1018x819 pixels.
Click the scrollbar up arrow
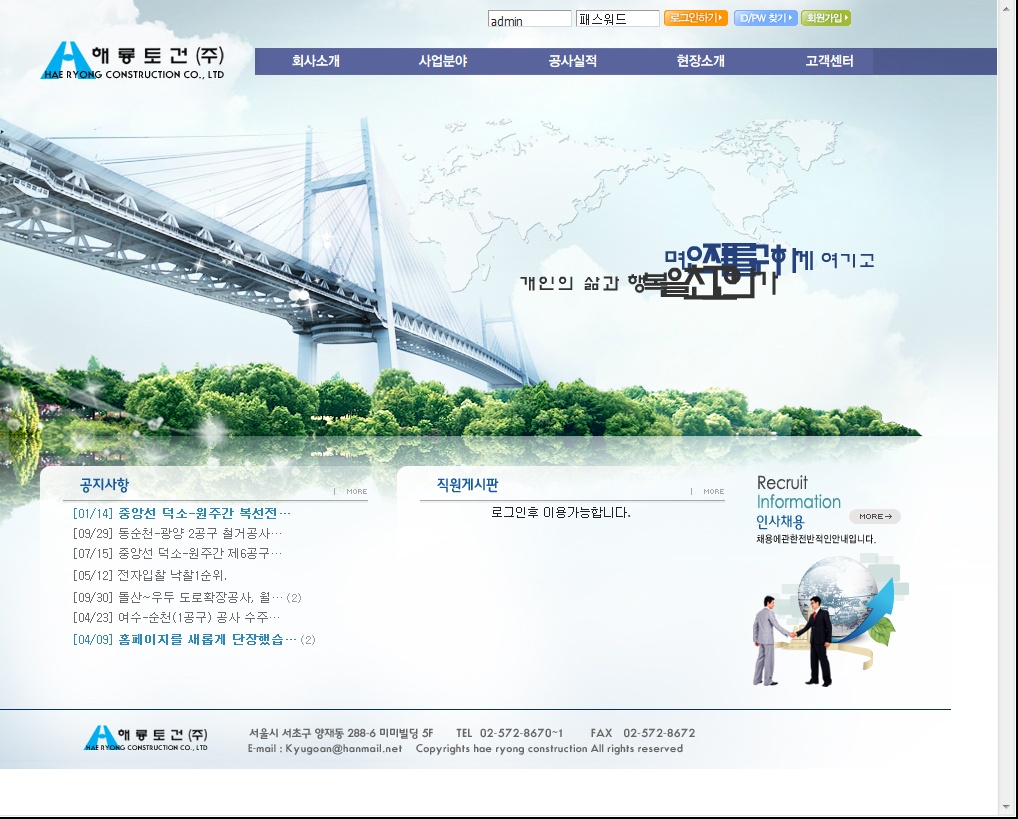tap(1007, 8)
